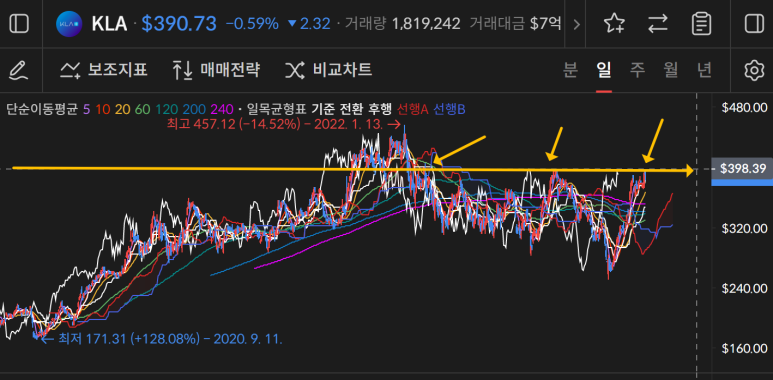Toggle the left sidebar panel icon
Viewport: 773px width, 380px height.
tap(19, 23)
